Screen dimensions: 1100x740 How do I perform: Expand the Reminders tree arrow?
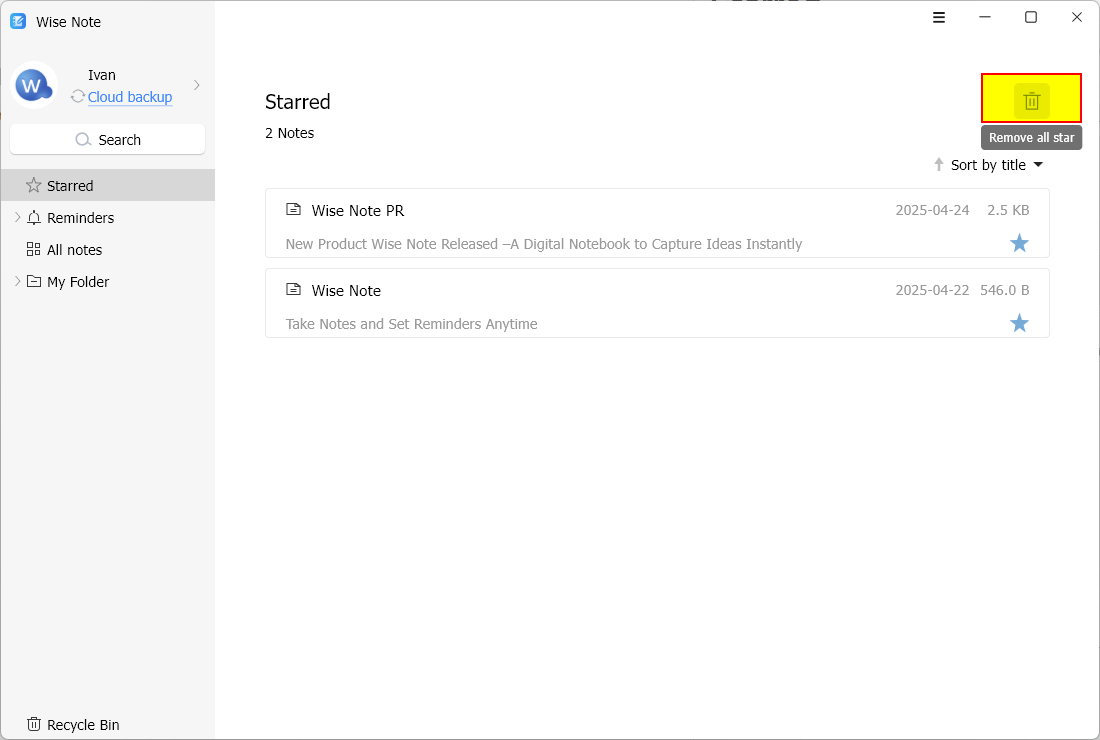tap(17, 217)
